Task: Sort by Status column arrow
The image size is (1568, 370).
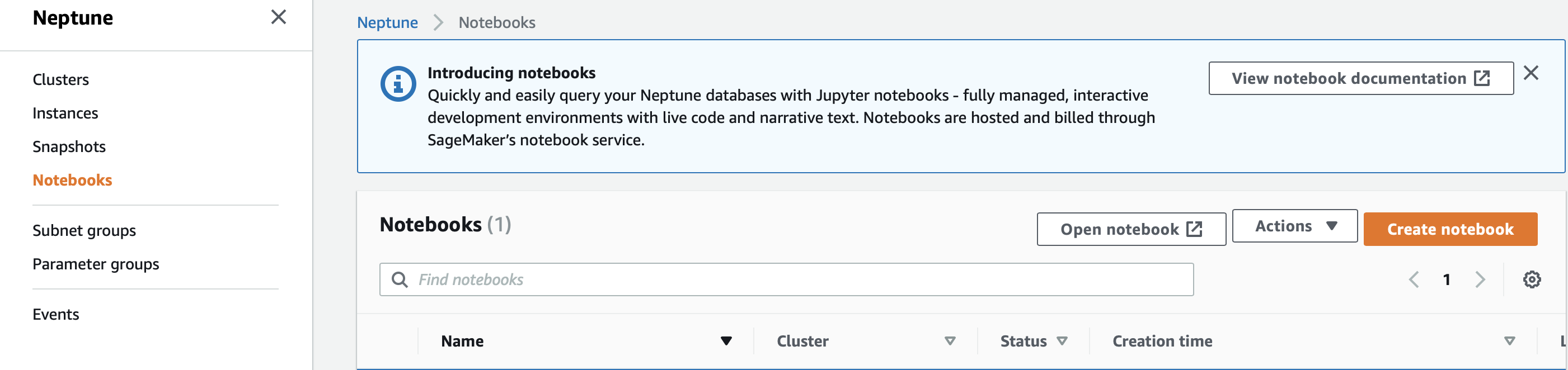Action: click(x=1062, y=341)
